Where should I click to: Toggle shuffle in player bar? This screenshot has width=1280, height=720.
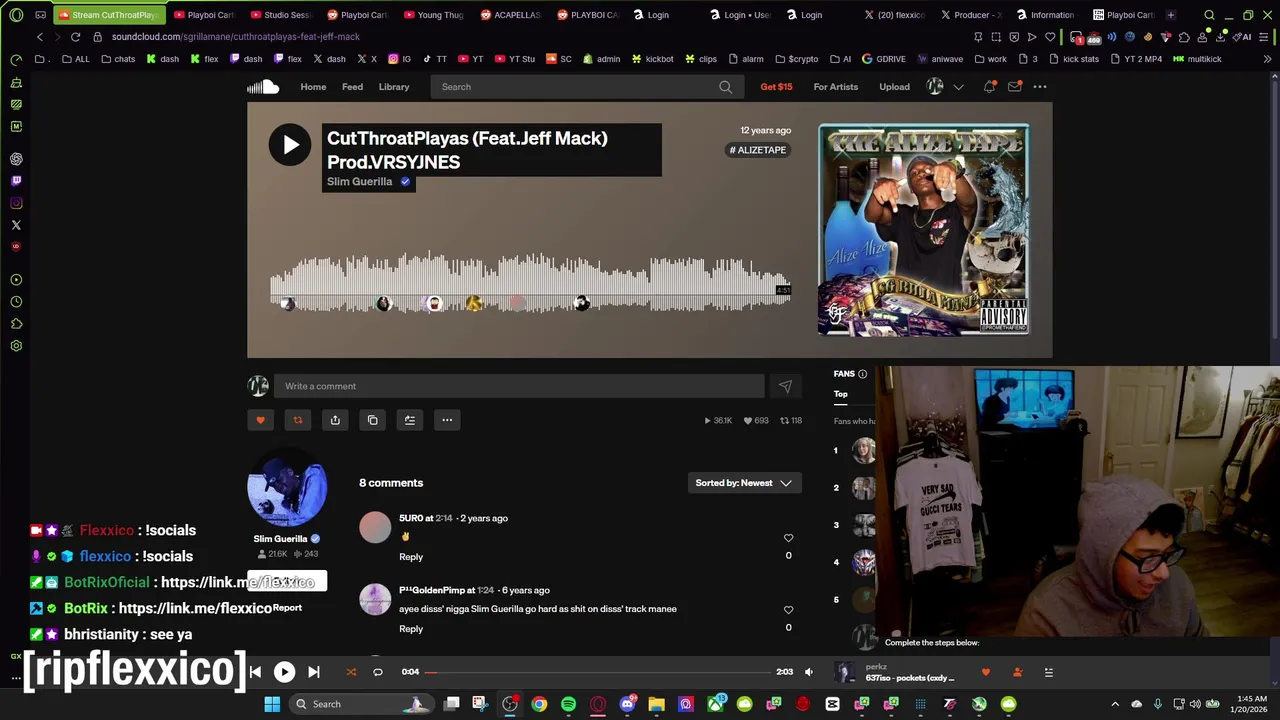[x=351, y=672]
